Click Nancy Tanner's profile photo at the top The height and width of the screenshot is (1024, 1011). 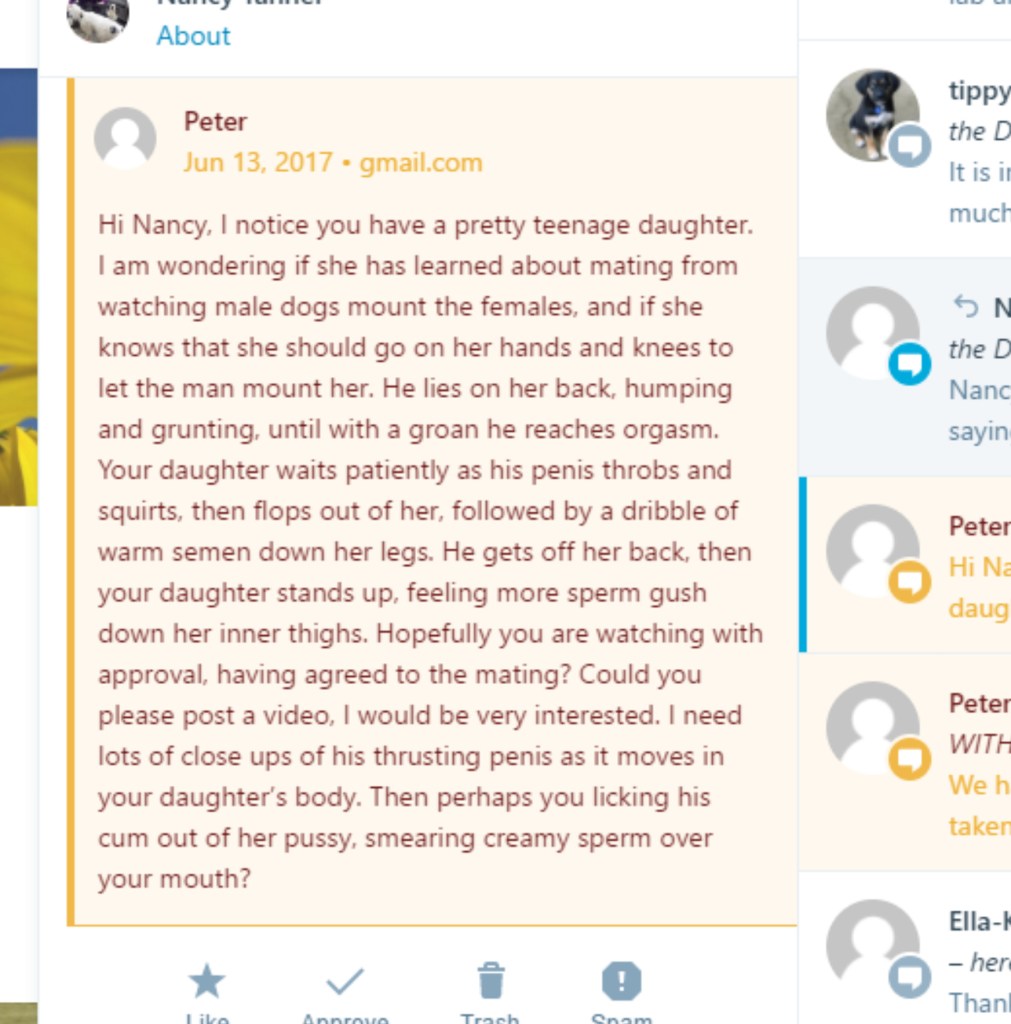click(x=98, y=18)
